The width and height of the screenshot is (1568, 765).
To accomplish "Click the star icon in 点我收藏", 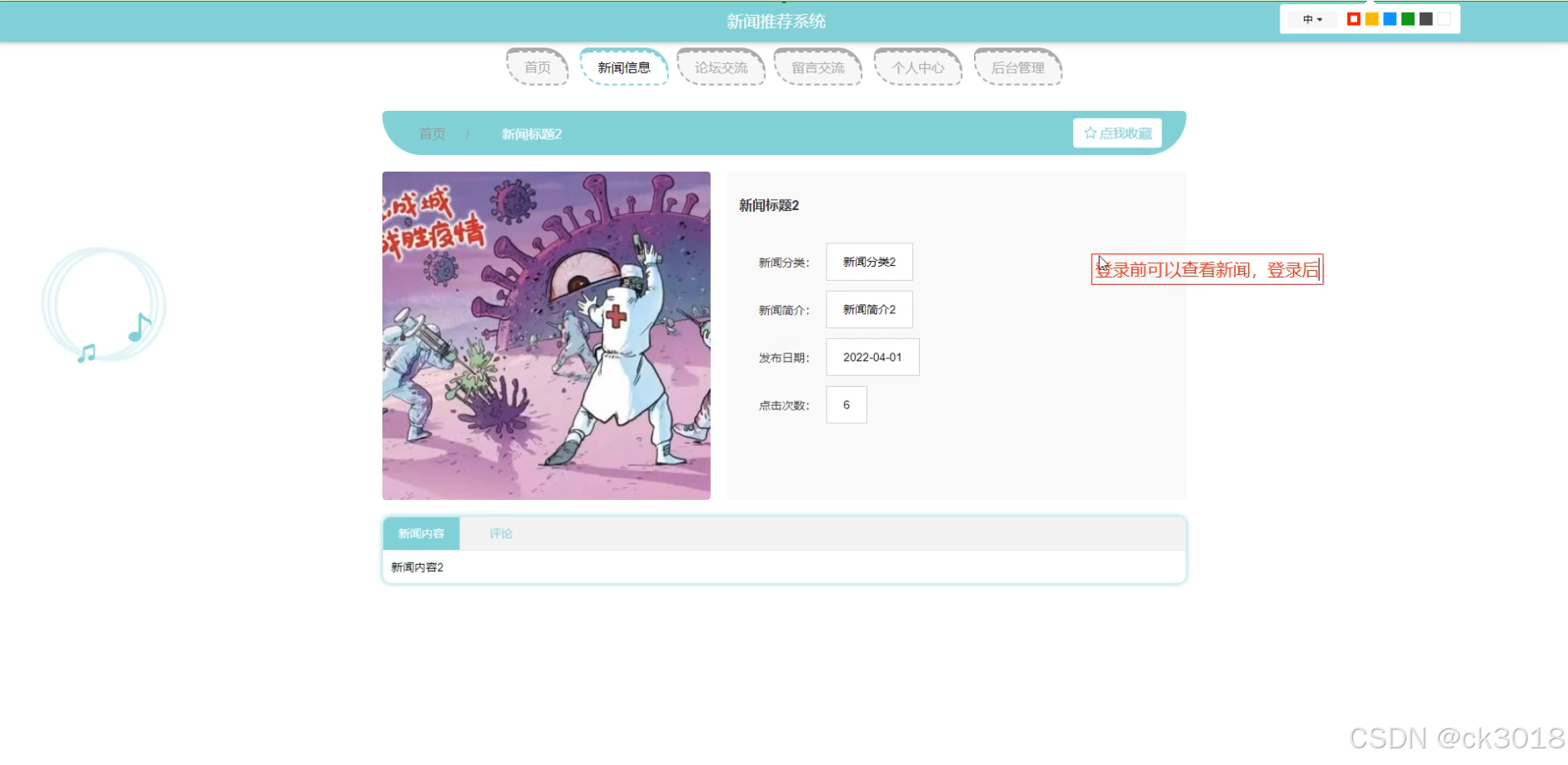I will [1090, 133].
